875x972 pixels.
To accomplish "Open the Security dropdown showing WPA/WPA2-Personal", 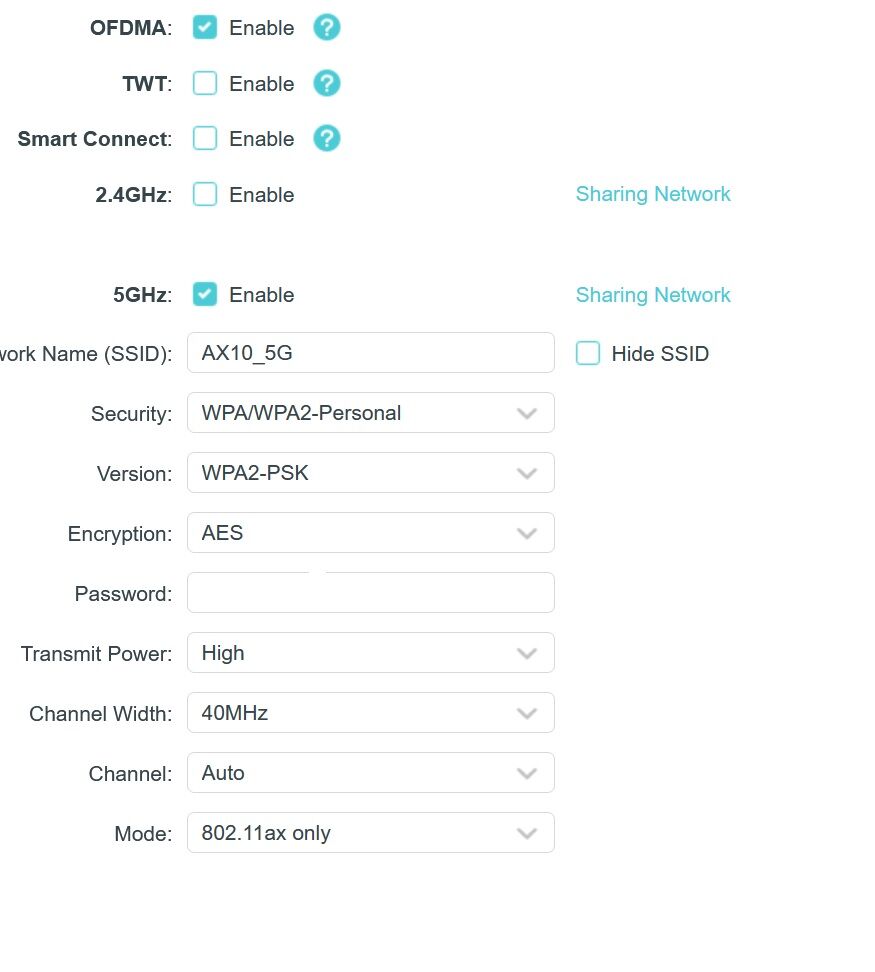I will coord(370,413).
